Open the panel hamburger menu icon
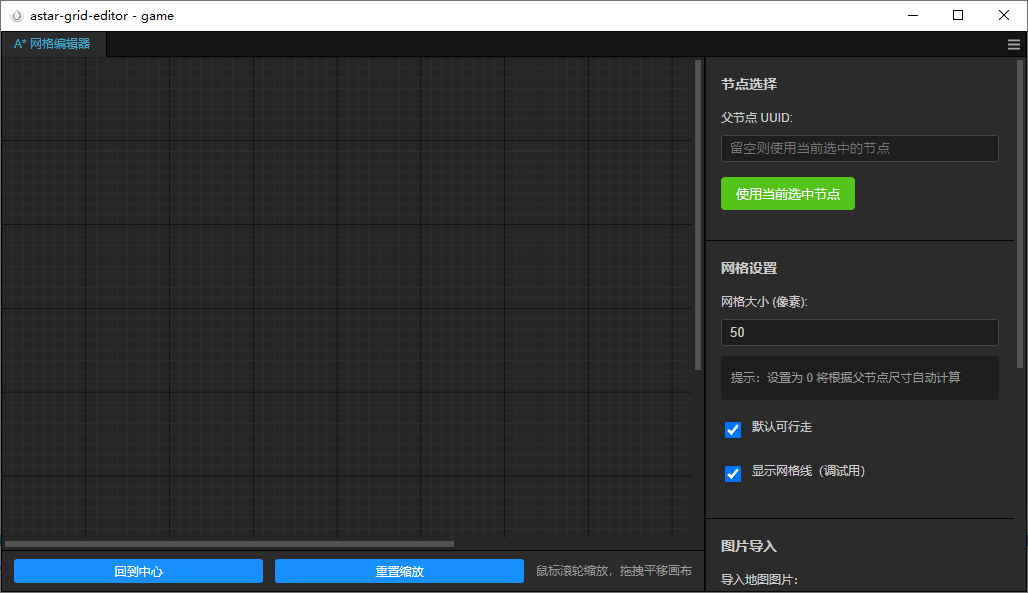This screenshot has height=593, width=1028. [x=1014, y=45]
